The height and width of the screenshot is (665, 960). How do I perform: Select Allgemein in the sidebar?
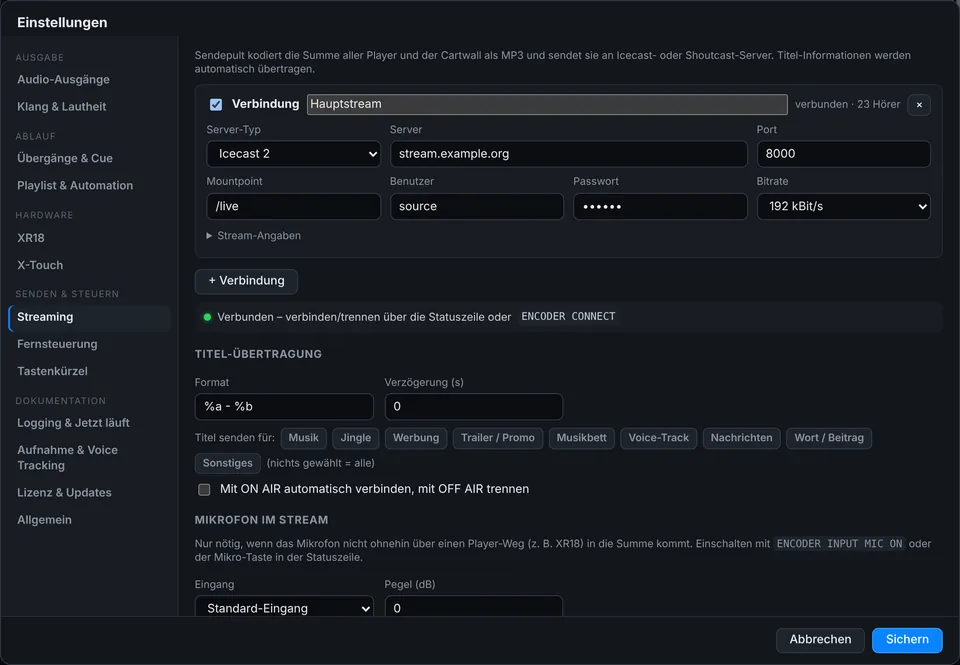click(89, 520)
